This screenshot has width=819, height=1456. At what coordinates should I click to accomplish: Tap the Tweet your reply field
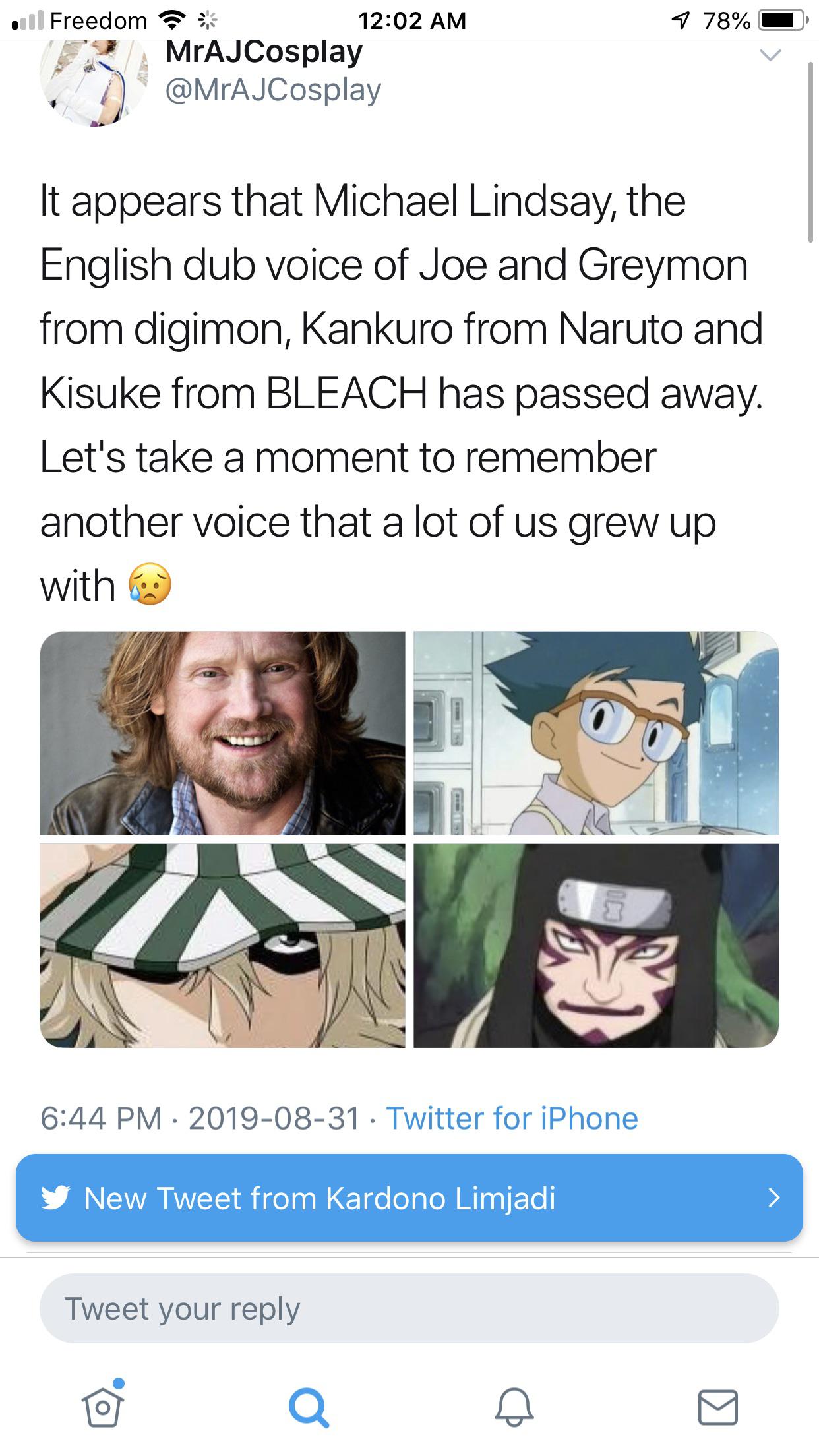click(x=409, y=1308)
